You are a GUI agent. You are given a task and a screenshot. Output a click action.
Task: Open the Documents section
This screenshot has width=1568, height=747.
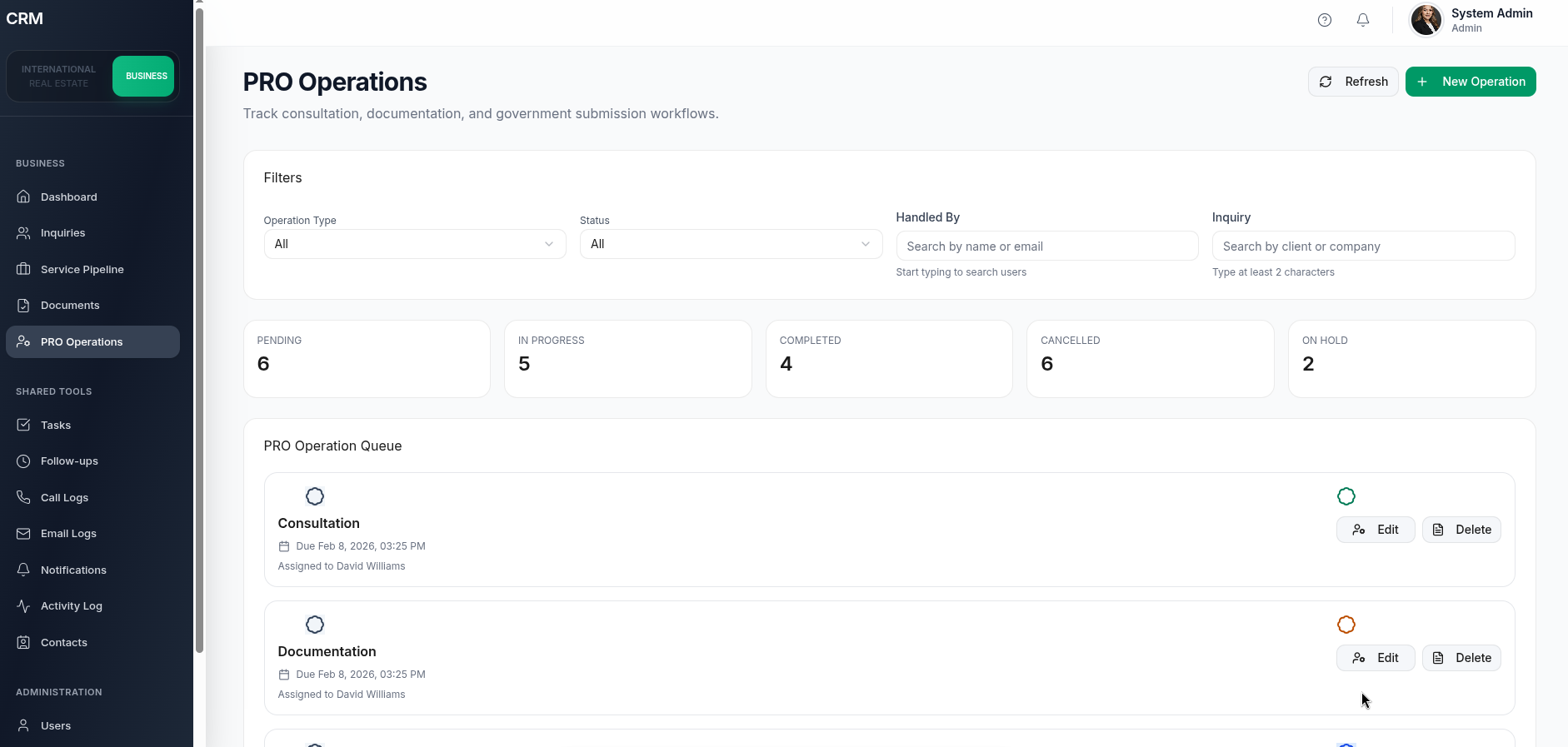tap(92, 306)
